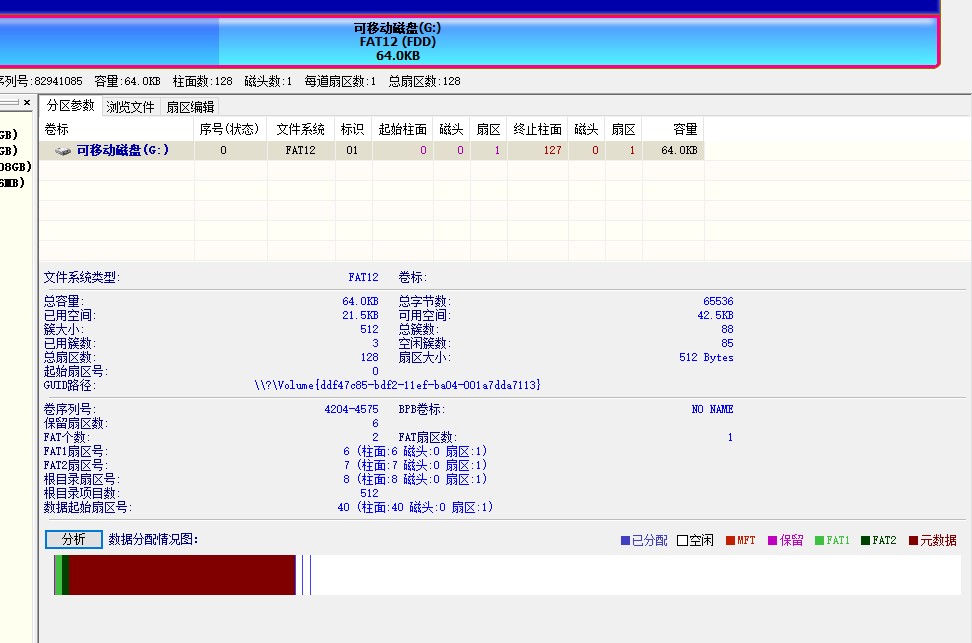This screenshot has width=972, height=643.
Task: Click the 柱面数:128 disk info text
Action: 203,81
